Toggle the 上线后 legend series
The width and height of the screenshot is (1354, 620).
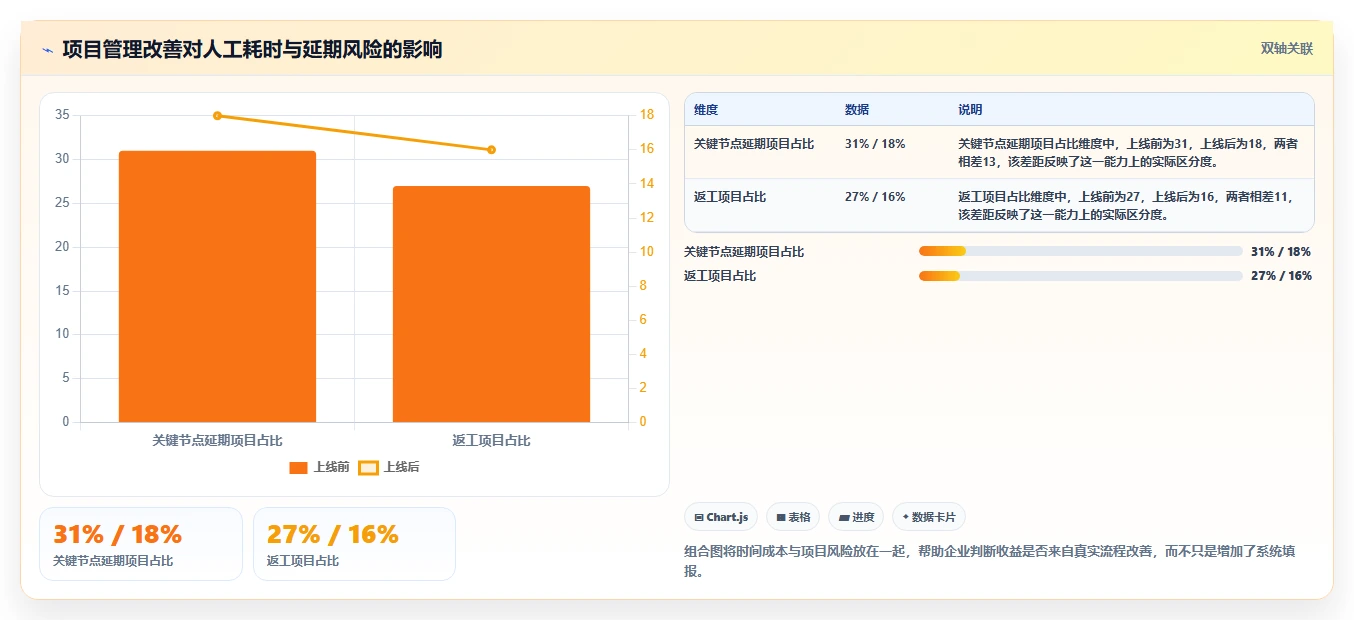click(389, 467)
